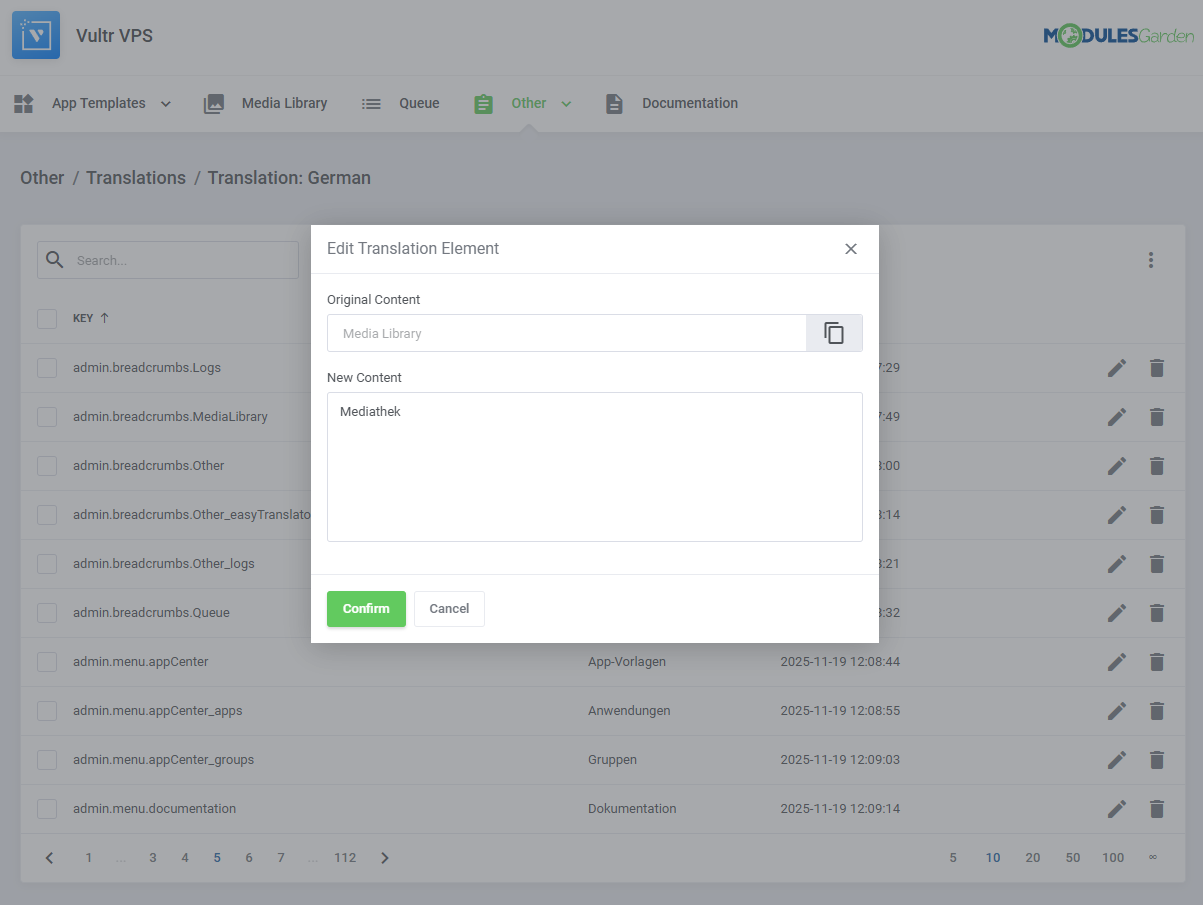Click the green Other clipboard icon
Viewport: 1203px width, 905px height.
483,102
